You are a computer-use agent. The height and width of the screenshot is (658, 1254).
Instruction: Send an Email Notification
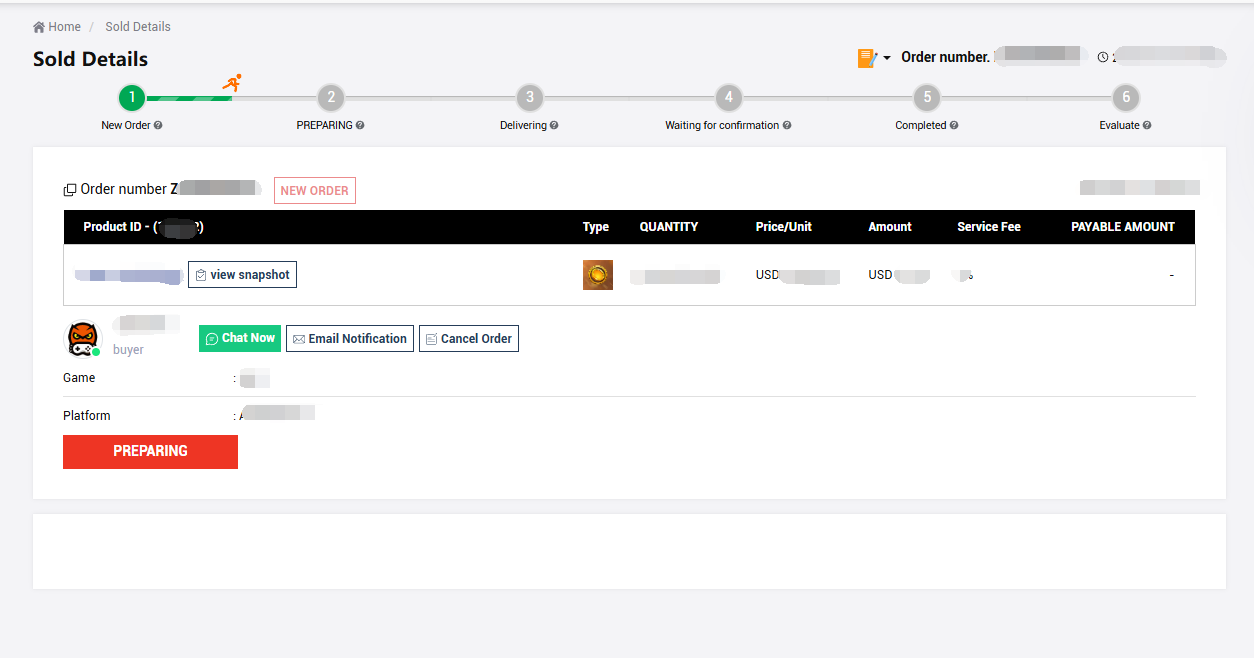(x=350, y=339)
